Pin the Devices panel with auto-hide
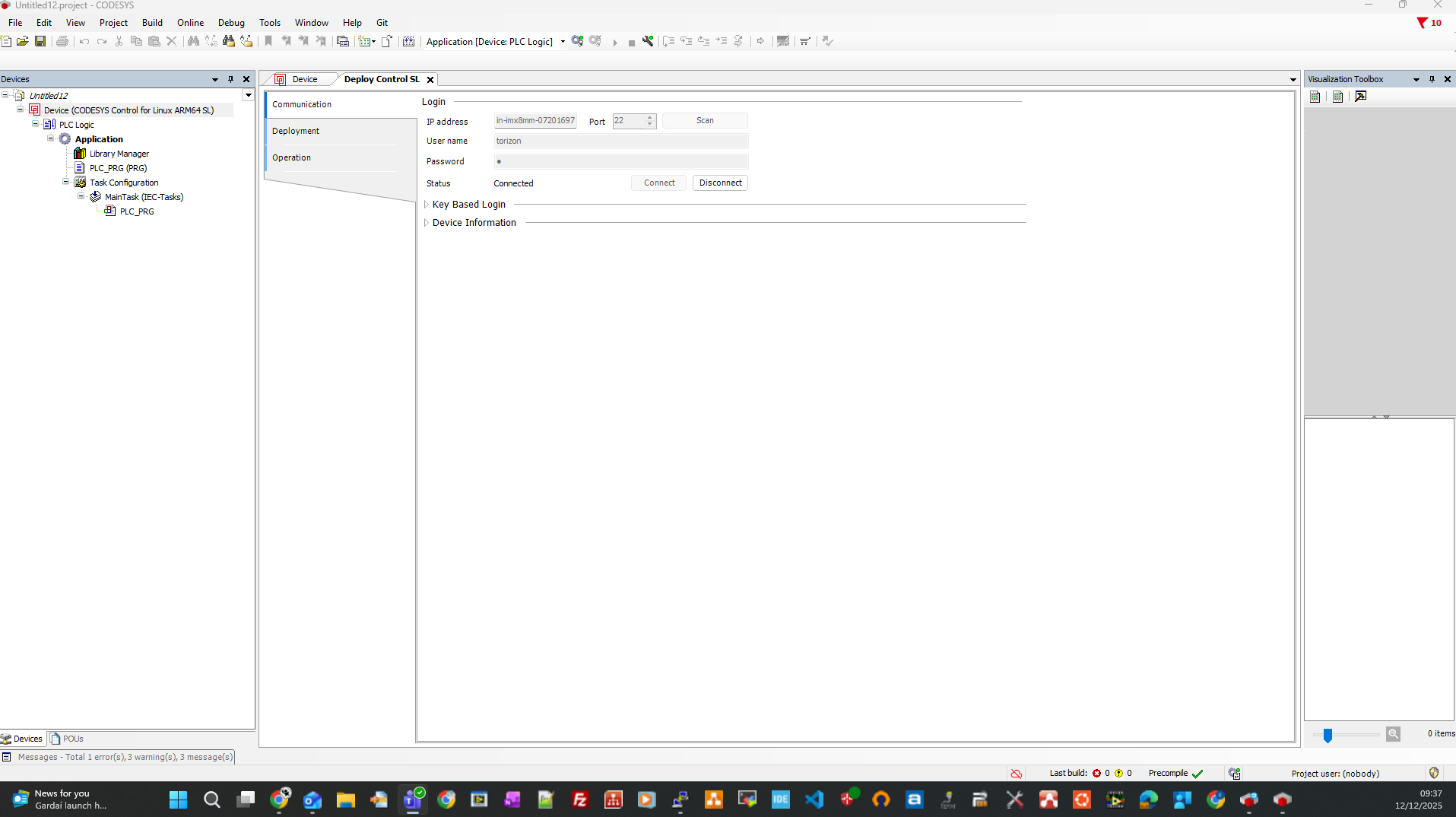 [230, 79]
